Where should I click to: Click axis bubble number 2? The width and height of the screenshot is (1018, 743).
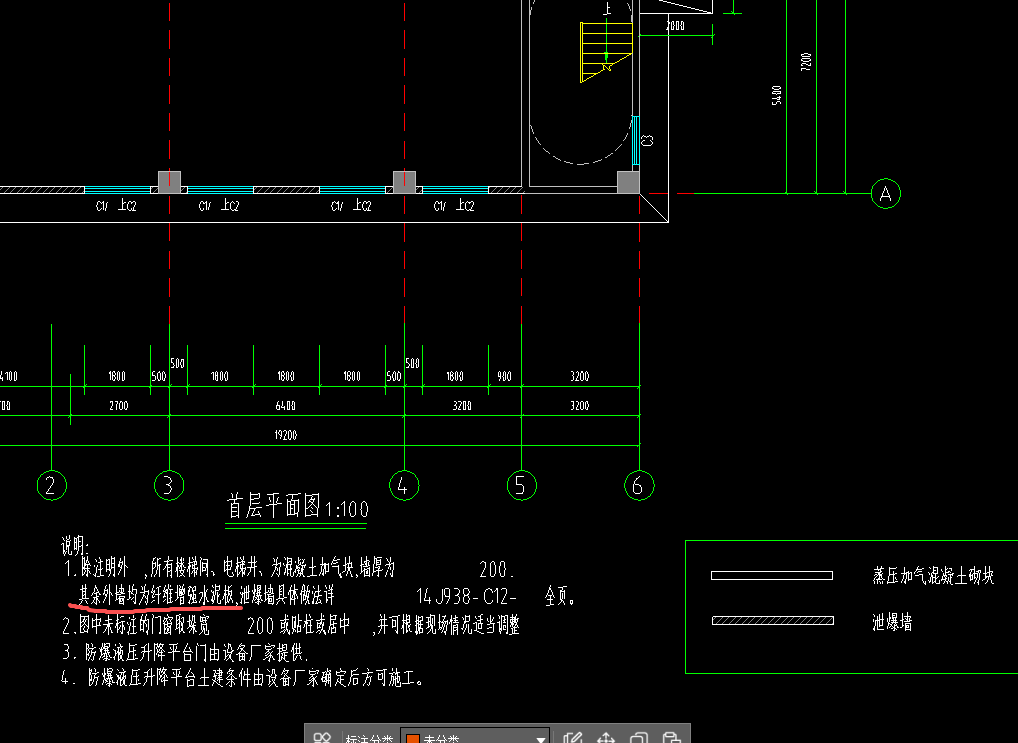pos(51,486)
